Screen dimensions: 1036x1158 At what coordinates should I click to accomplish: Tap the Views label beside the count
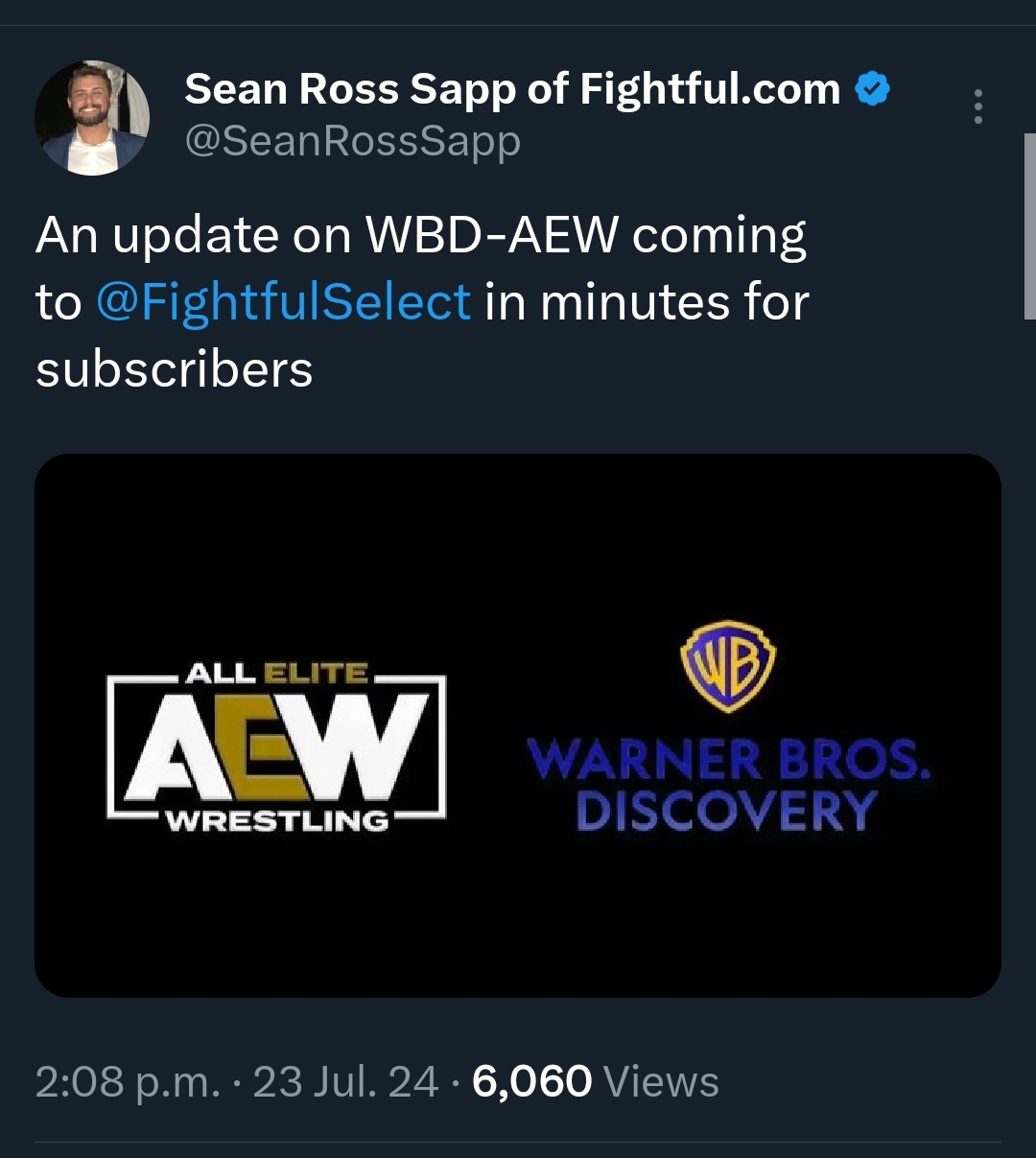point(662,1082)
